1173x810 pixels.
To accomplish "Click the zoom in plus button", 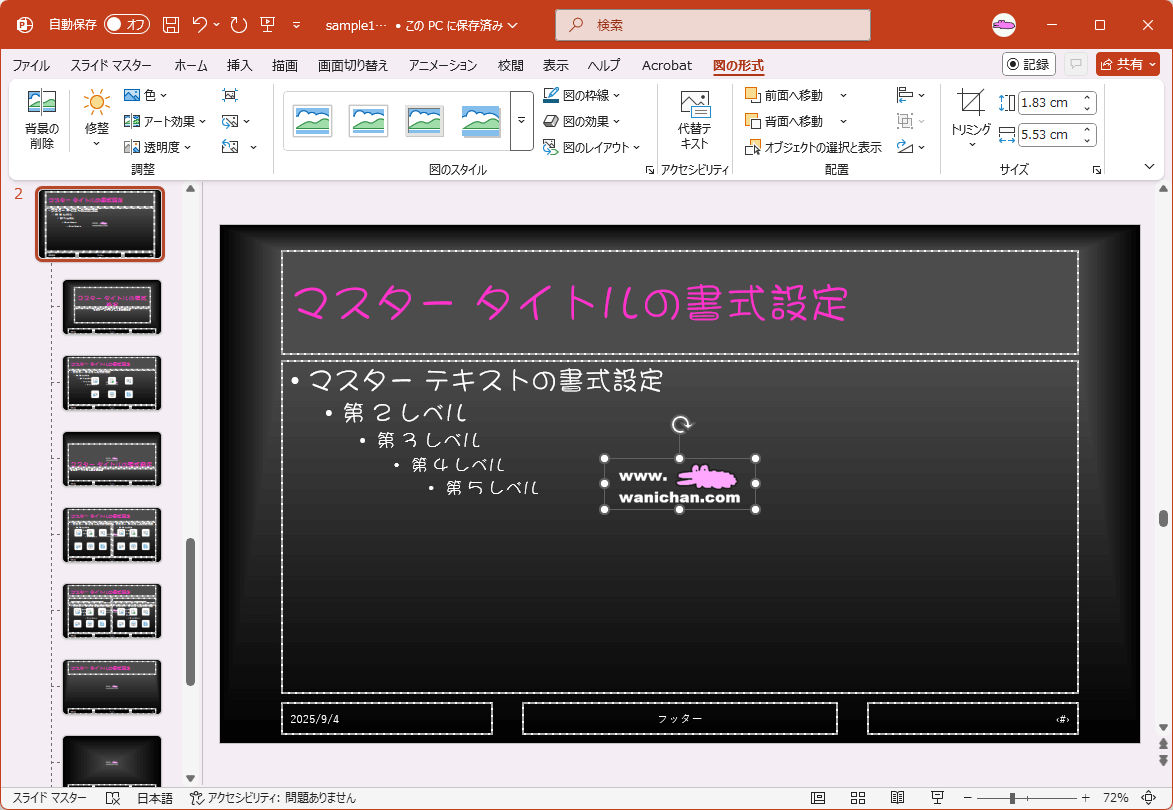I will [x=1085, y=798].
